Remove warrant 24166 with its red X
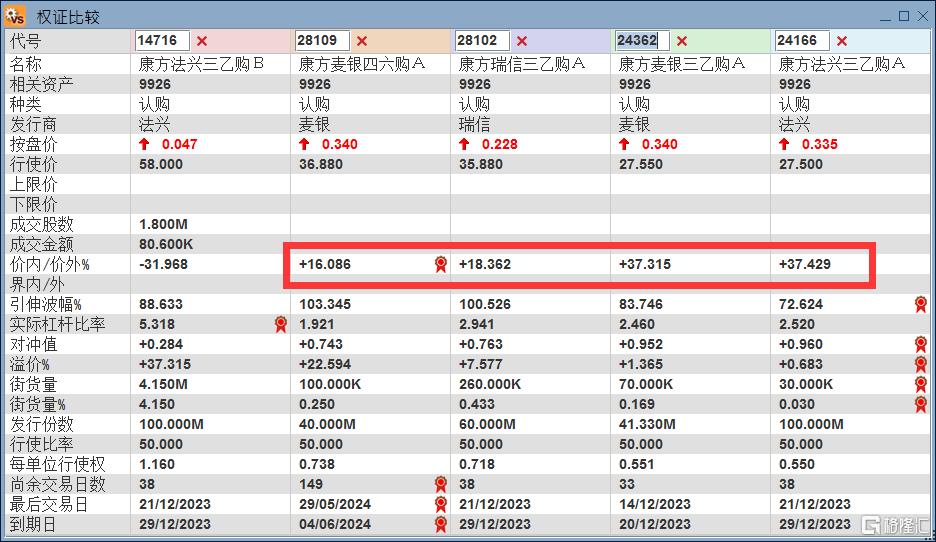The image size is (936, 542). point(842,41)
